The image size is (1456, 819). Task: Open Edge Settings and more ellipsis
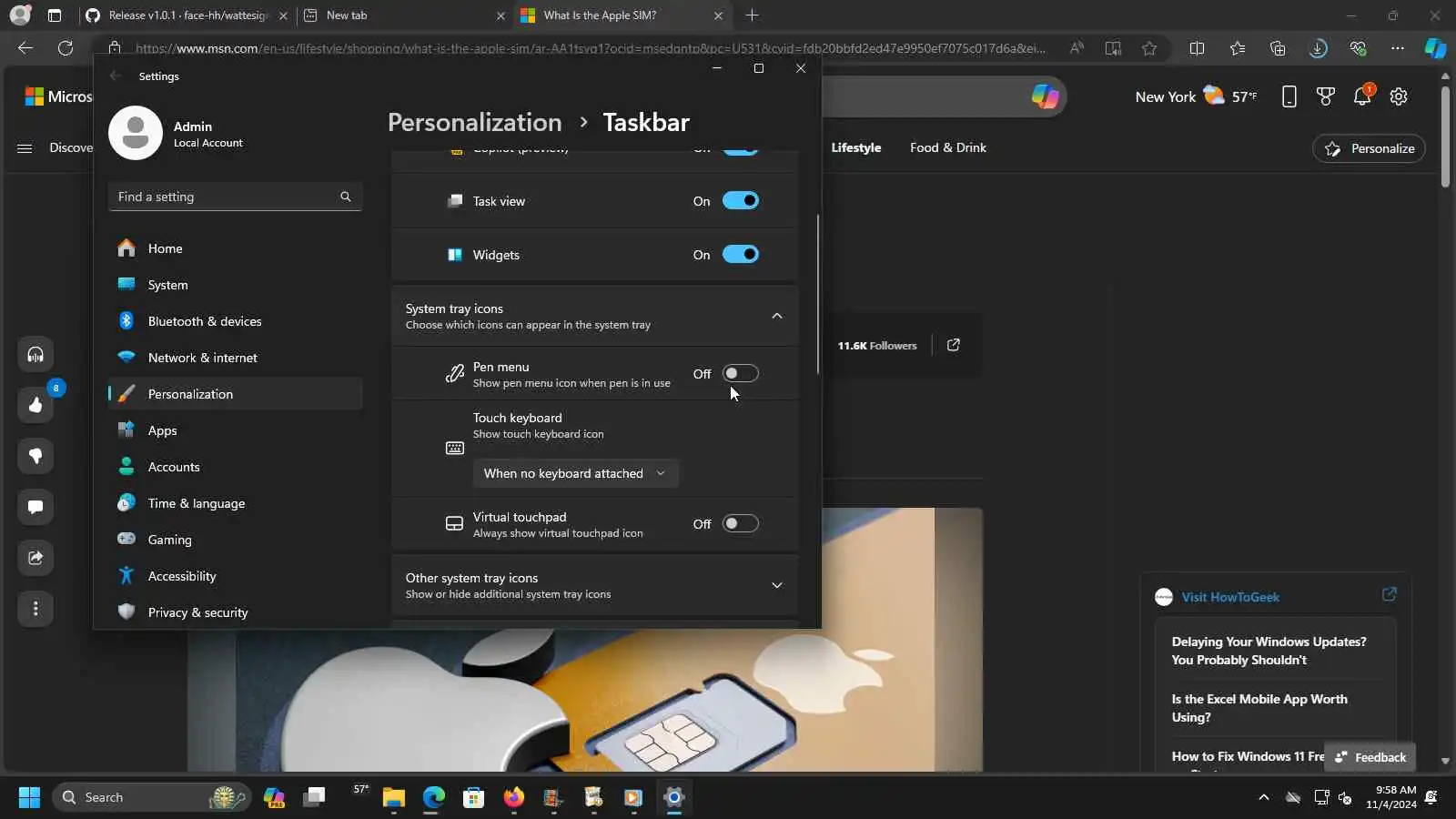pos(1398,48)
